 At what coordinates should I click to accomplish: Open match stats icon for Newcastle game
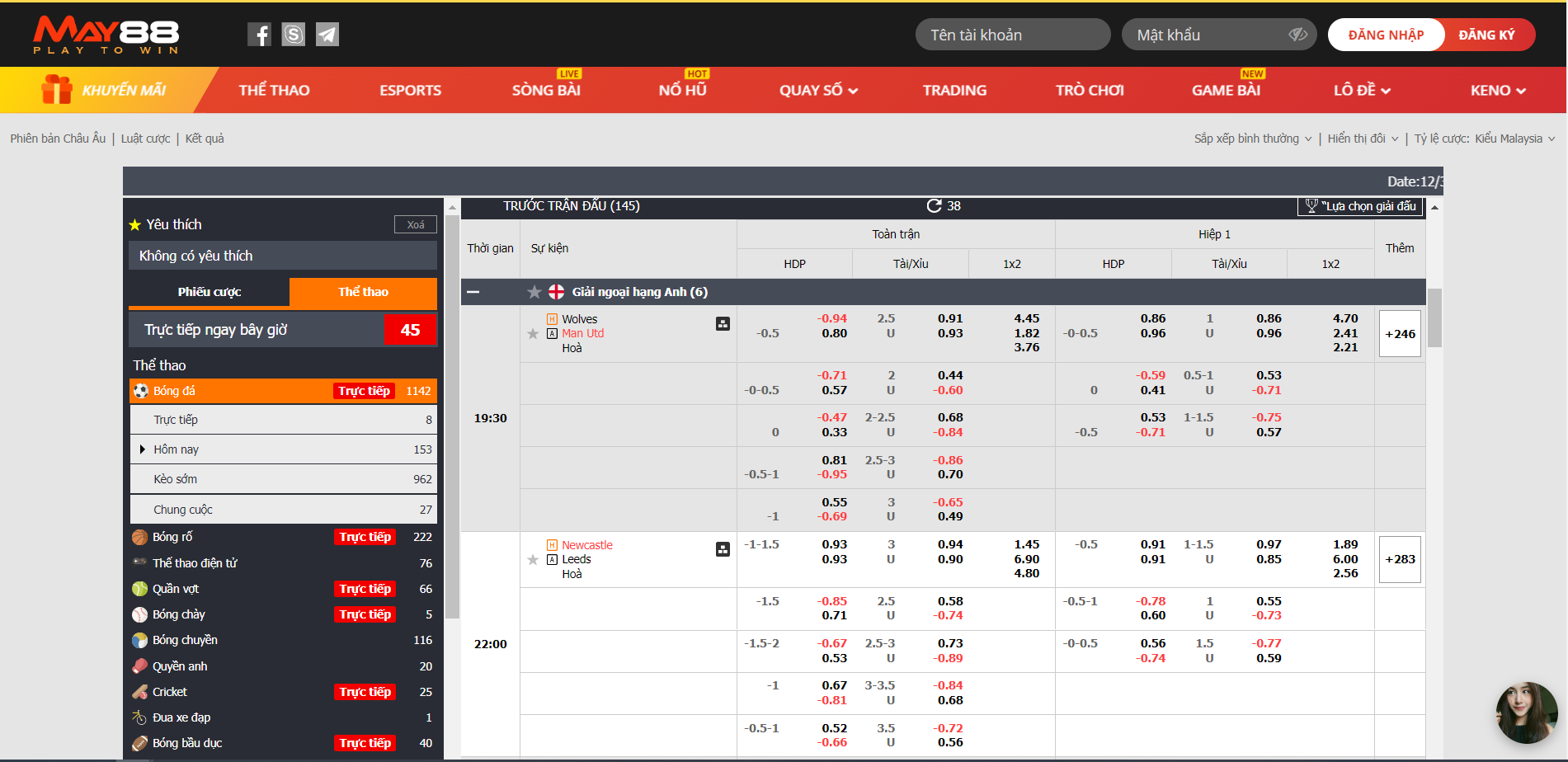pyautogui.click(x=723, y=549)
